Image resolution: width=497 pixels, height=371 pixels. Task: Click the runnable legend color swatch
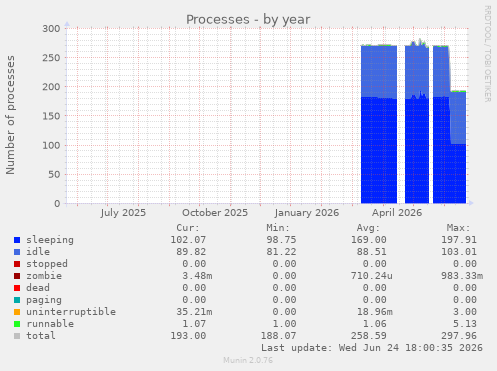pos(17,324)
